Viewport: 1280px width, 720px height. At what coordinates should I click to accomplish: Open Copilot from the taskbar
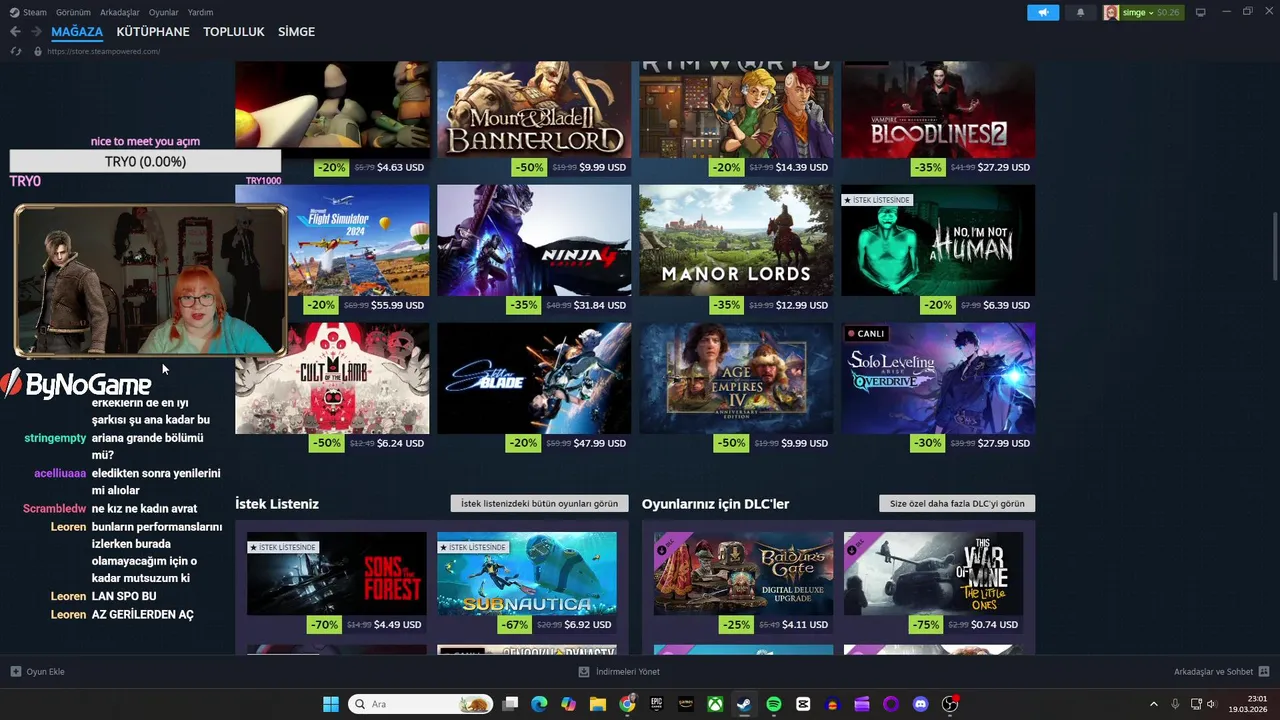[x=568, y=704]
